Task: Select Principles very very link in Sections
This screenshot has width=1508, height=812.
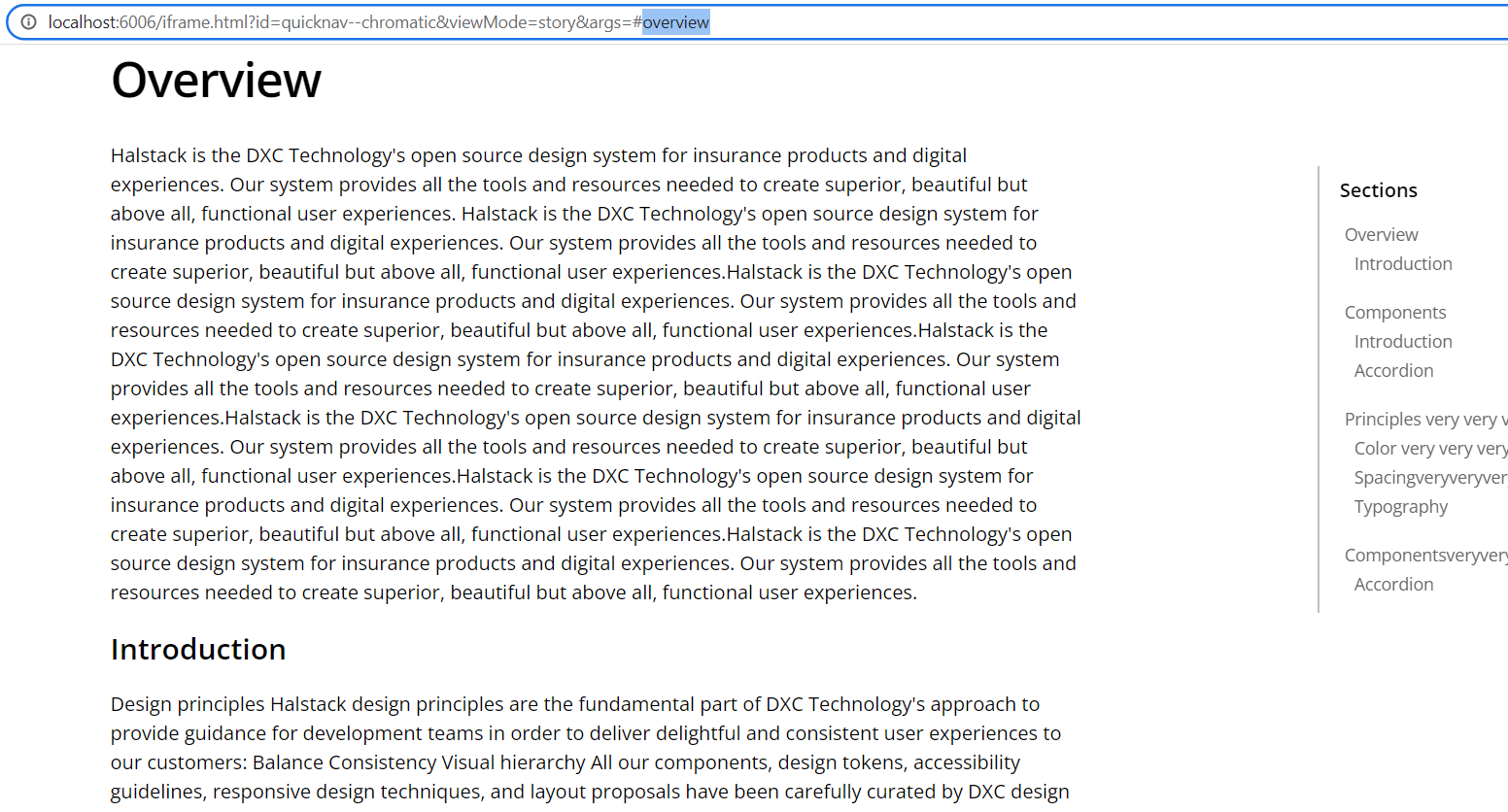Action: click(1425, 419)
